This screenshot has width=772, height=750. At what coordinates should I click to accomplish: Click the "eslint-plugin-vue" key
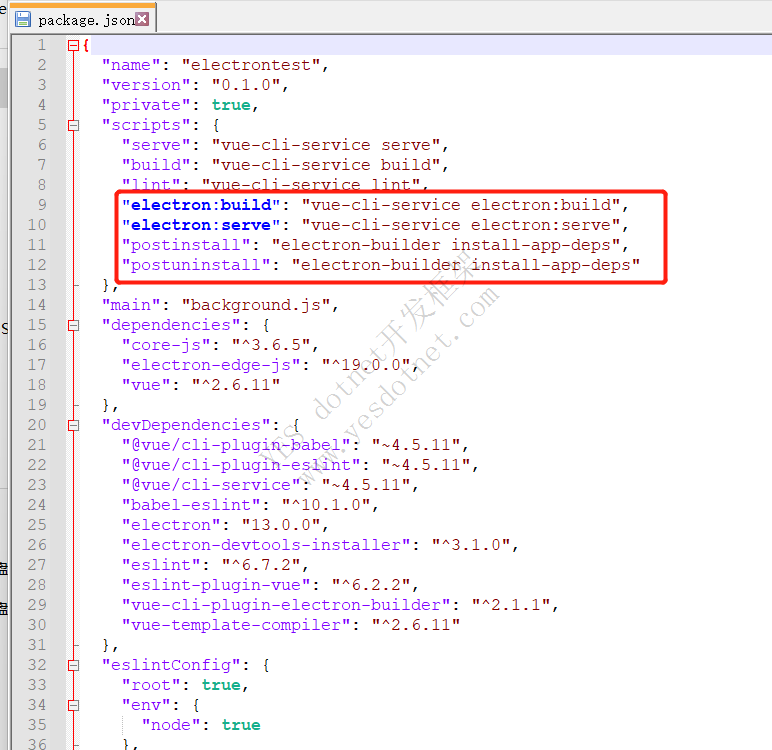click(x=216, y=585)
